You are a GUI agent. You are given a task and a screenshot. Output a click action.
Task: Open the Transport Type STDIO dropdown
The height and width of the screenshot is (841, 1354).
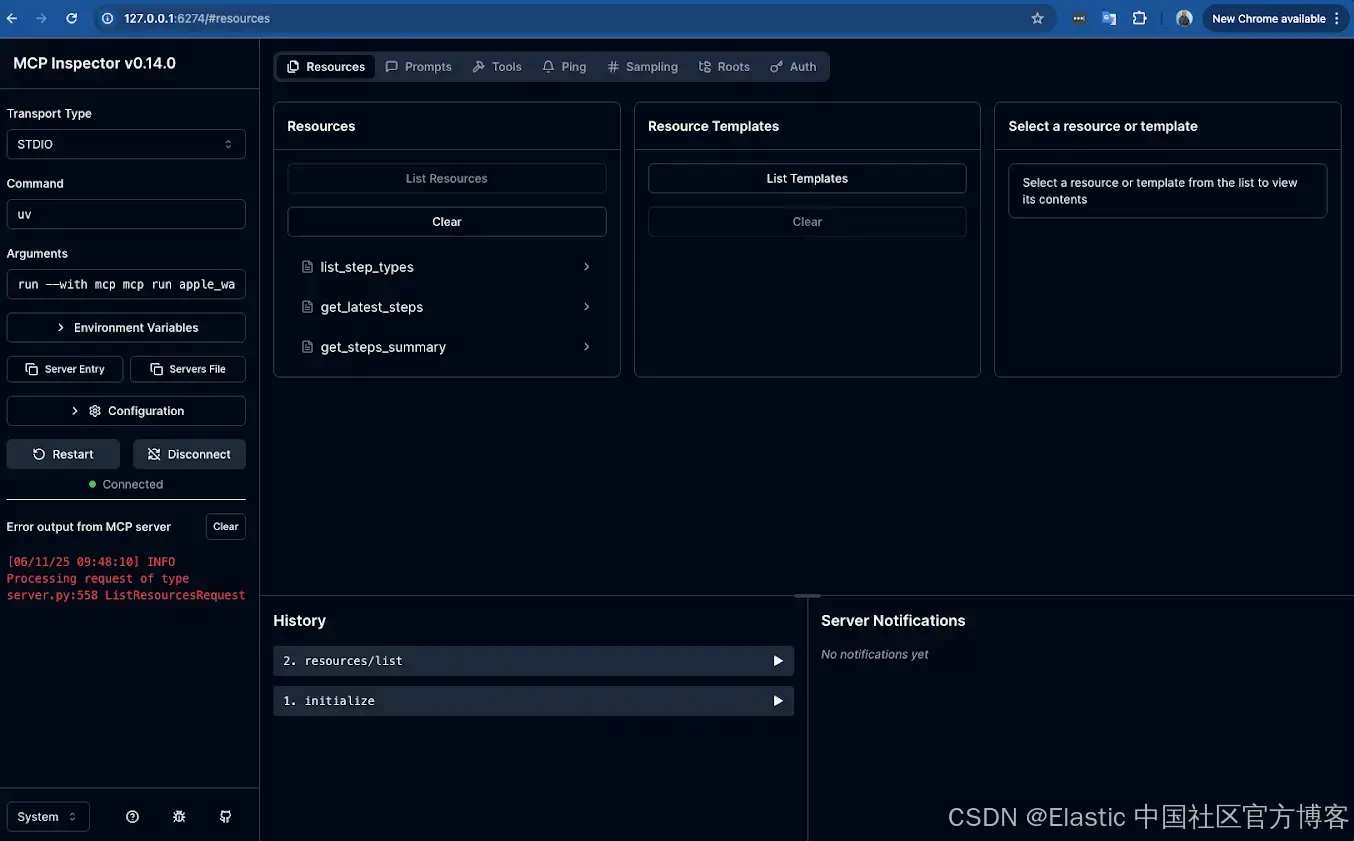[126, 144]
